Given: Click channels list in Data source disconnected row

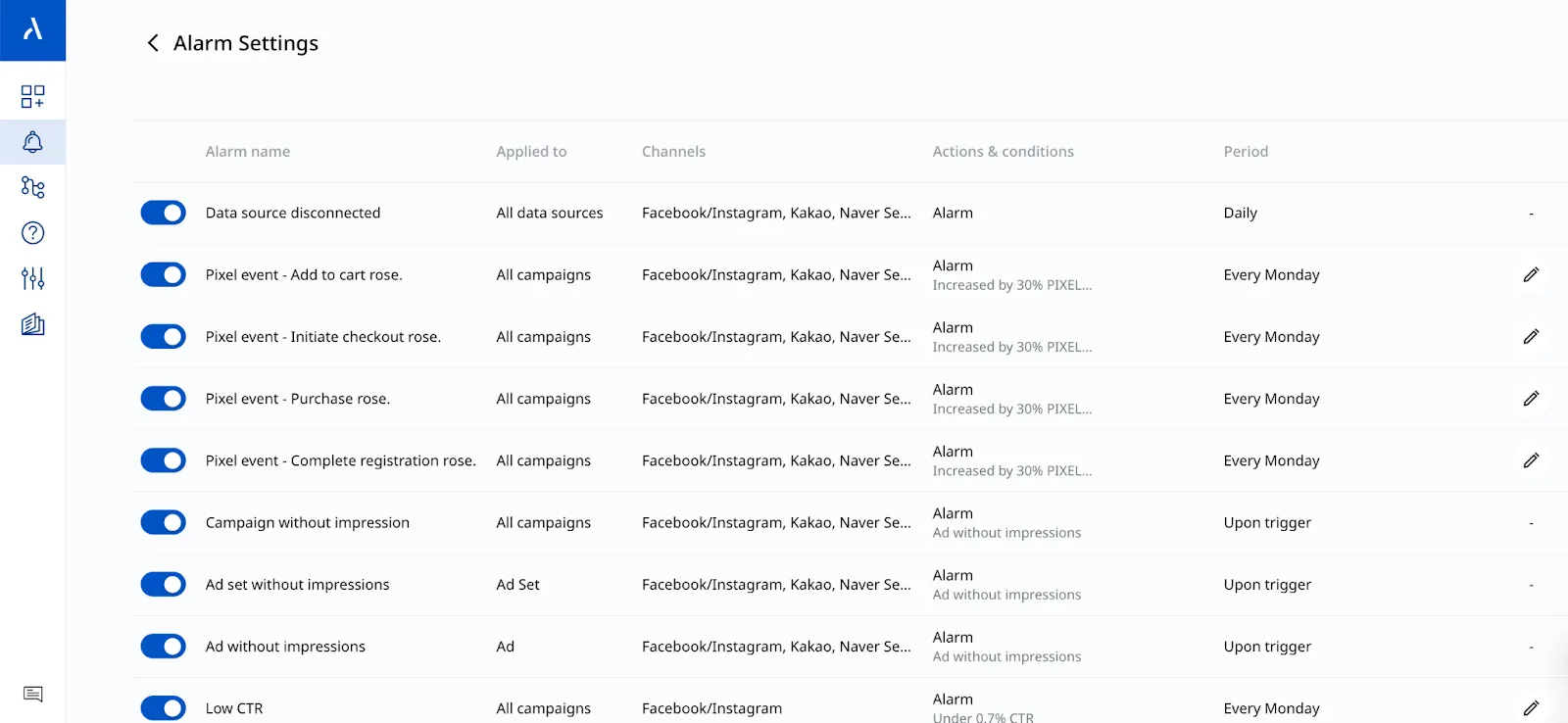Looking at the screenshot, I should pos(776,213).
